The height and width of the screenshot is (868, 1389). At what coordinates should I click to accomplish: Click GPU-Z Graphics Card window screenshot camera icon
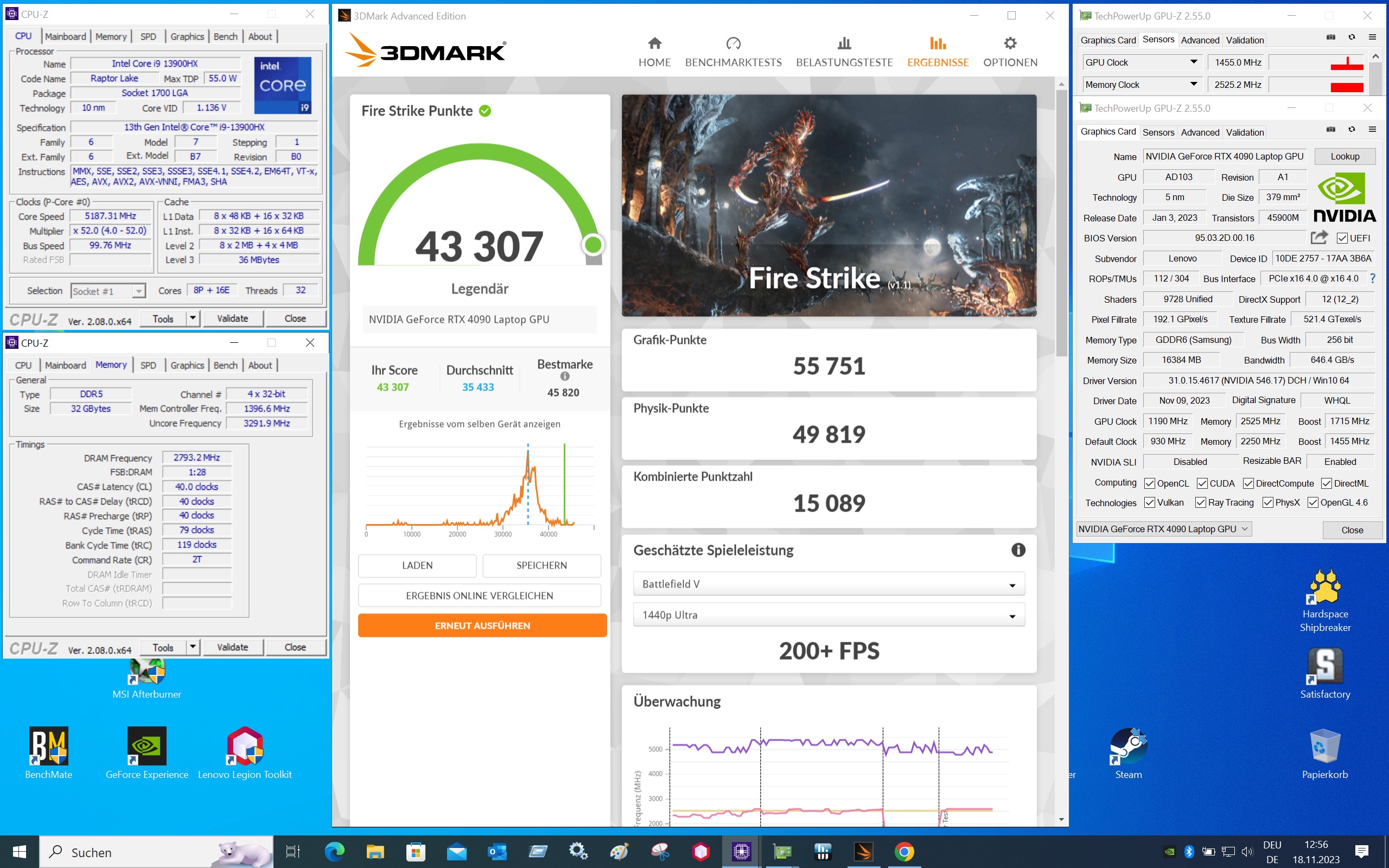[1330, 130]
